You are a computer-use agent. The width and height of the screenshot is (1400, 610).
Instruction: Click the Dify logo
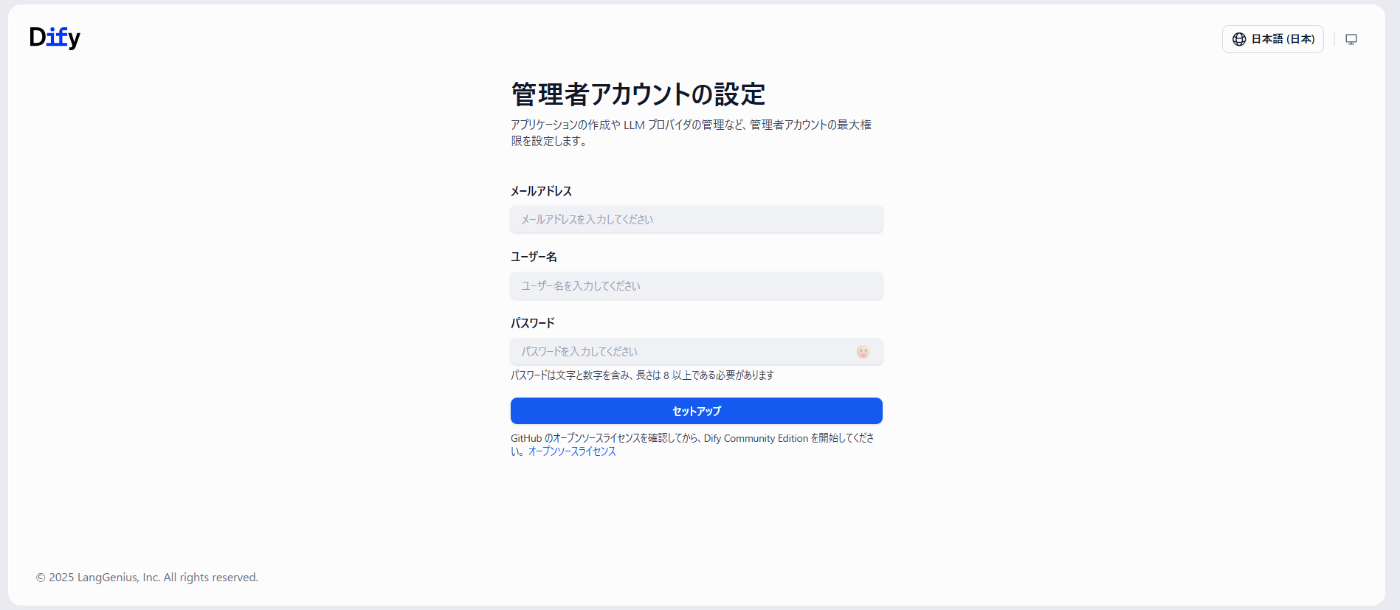pyautogui.click(x=55, y=38)
